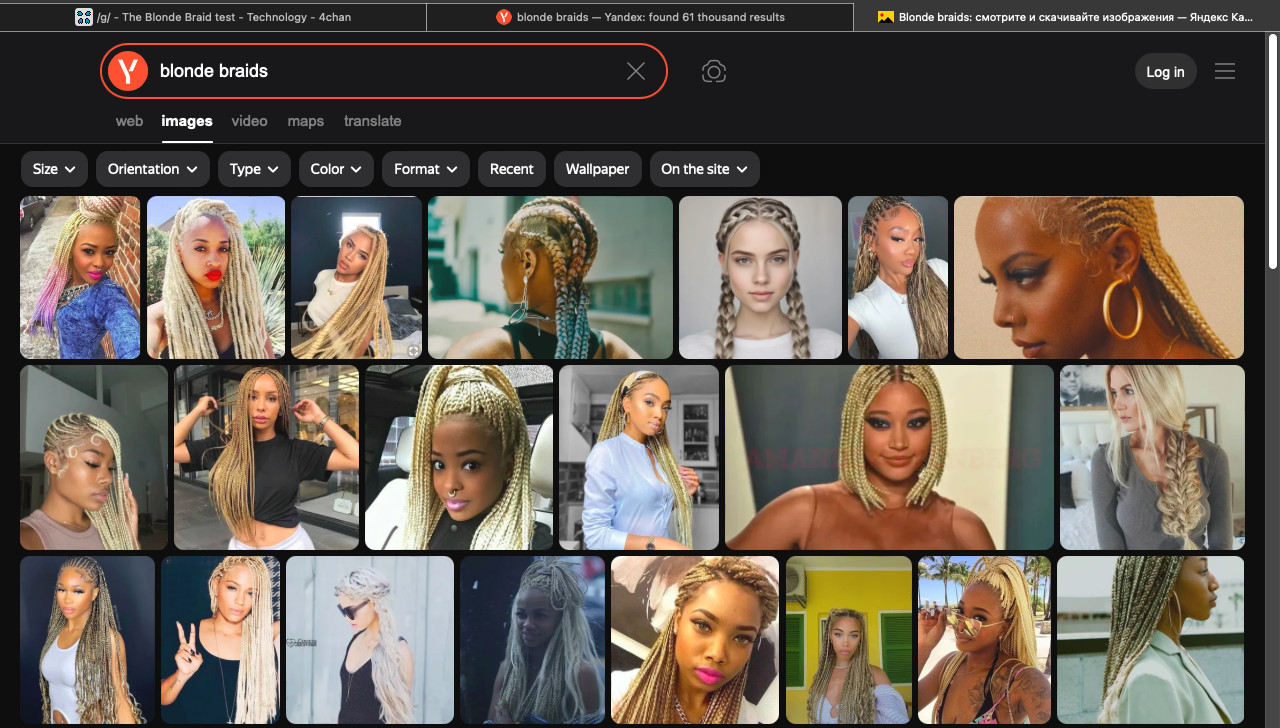
Task: Open the hamburger menu icon
Action: click(1225, 71)
